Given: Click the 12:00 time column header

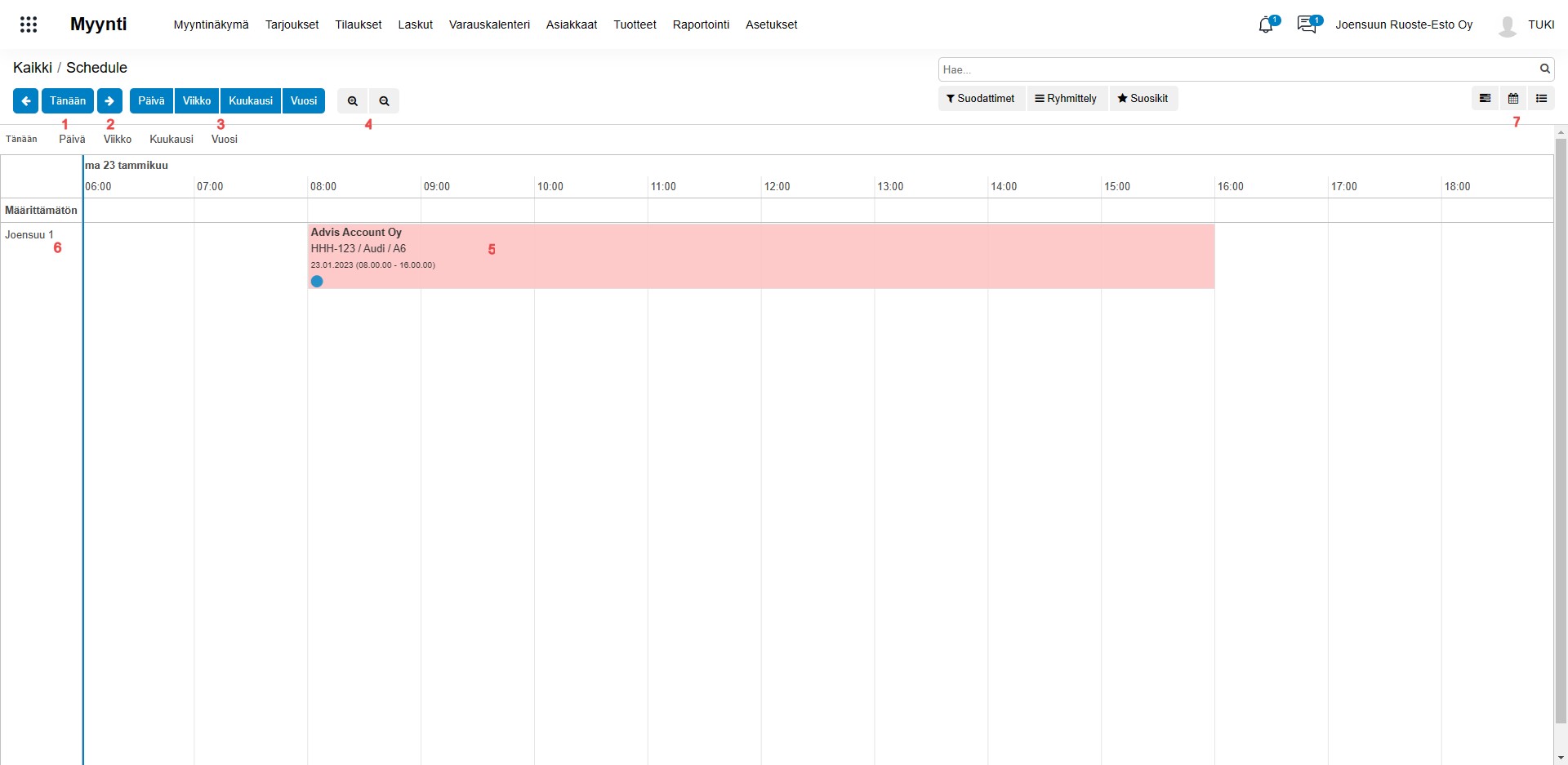Looking at the screenshot, I should click(777, 186).
